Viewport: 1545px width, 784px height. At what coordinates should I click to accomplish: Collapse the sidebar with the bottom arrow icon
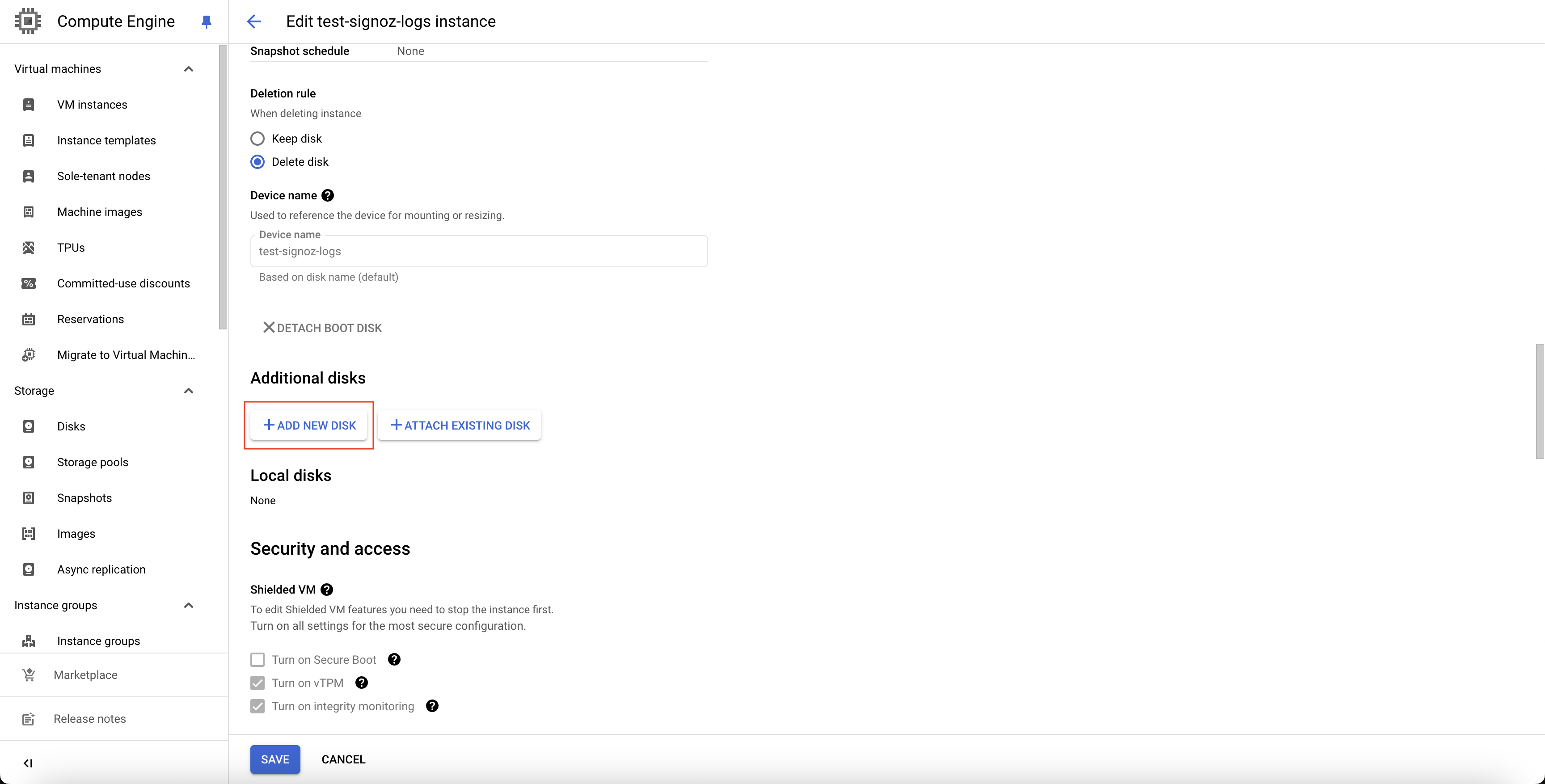(x=28, y=763)
